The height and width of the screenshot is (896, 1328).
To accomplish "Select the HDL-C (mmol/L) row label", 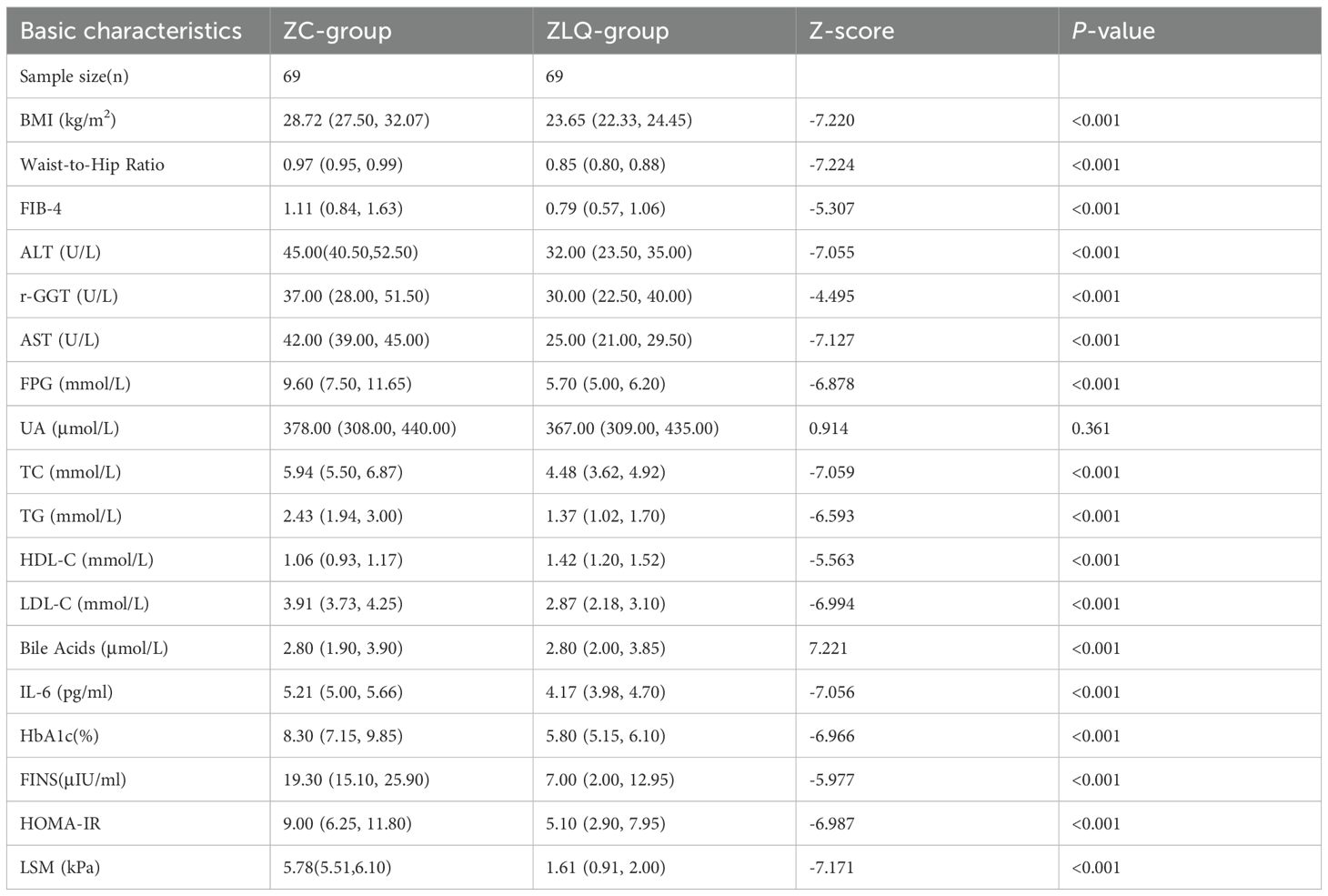I will tap(86, 559).
